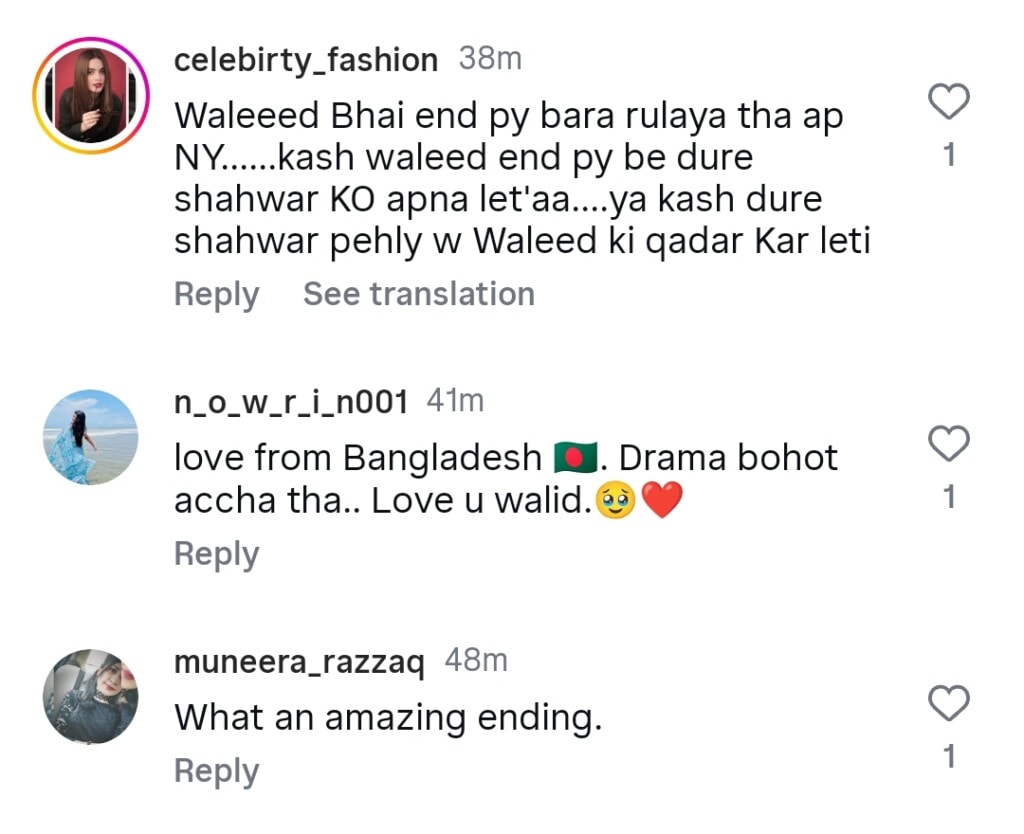Reply to celebirty_fashion's comment

point(215,293)
